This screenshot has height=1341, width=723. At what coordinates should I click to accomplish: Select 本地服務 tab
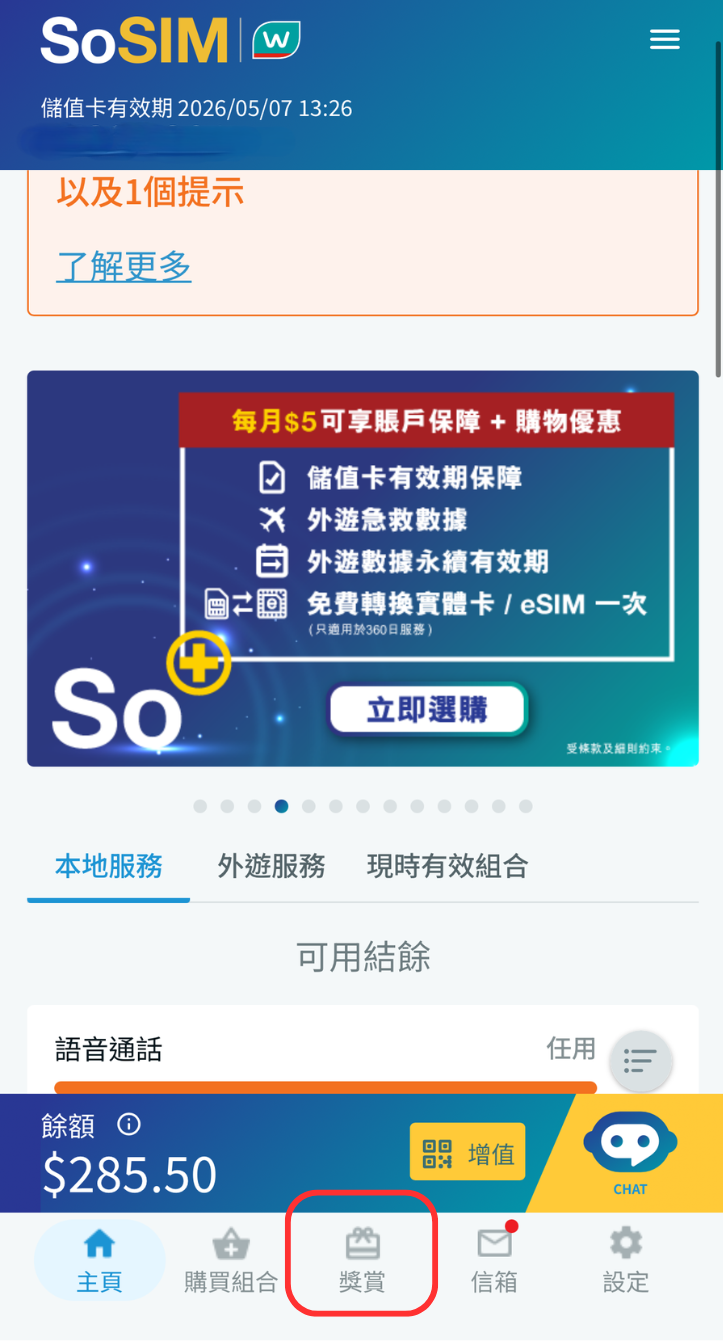pos(109,866)
